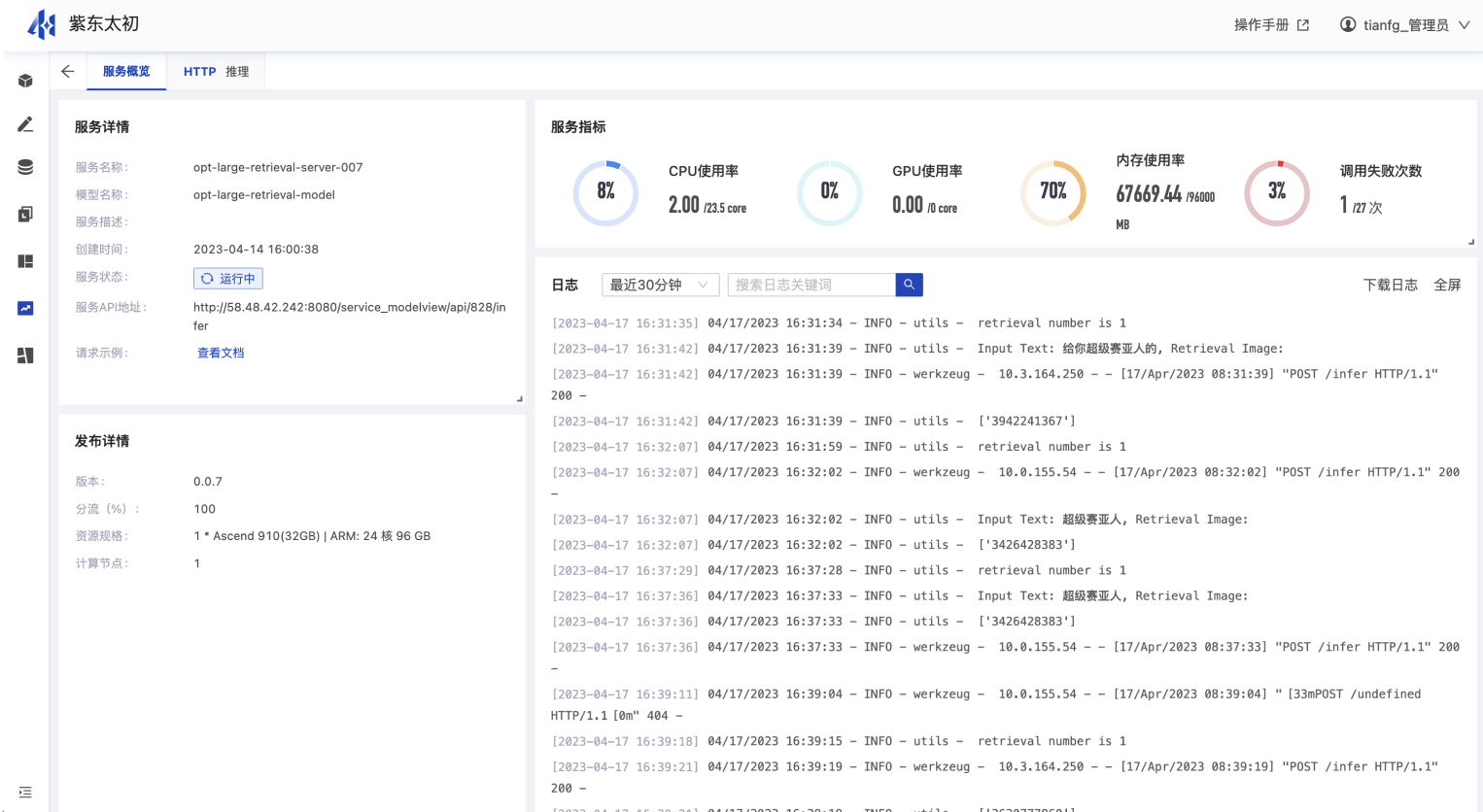Click service name opt-large-retrieval-server-007

278,167
